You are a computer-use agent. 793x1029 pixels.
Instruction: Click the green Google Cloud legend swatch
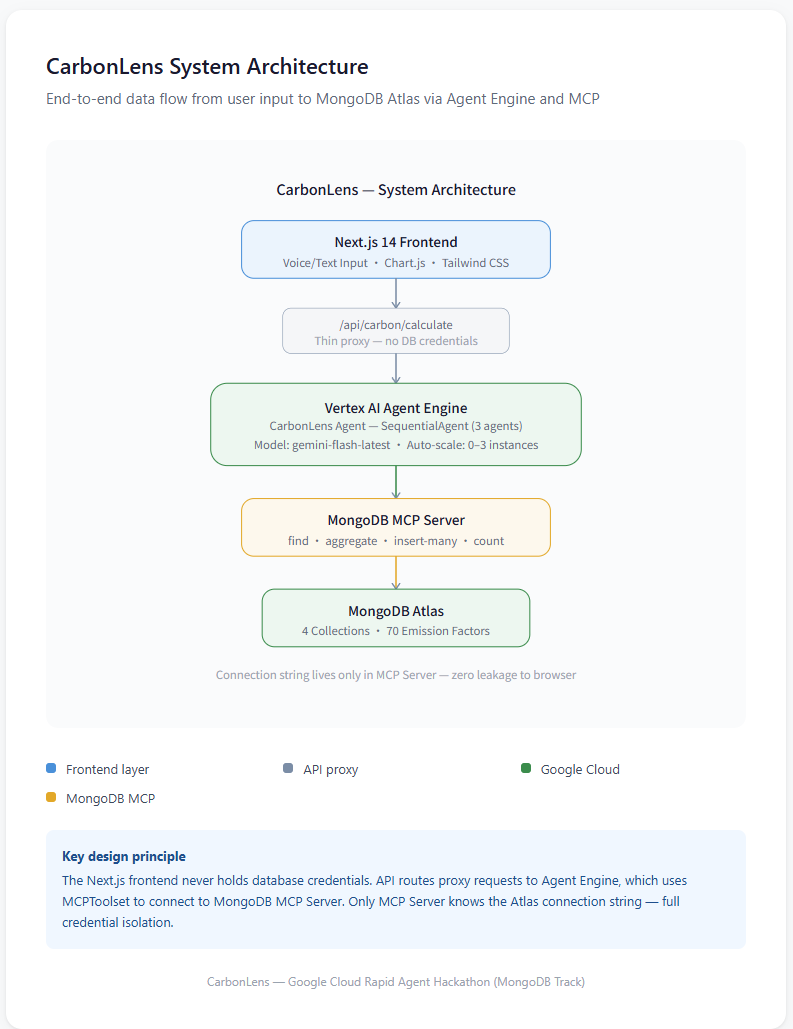[526, 768]
